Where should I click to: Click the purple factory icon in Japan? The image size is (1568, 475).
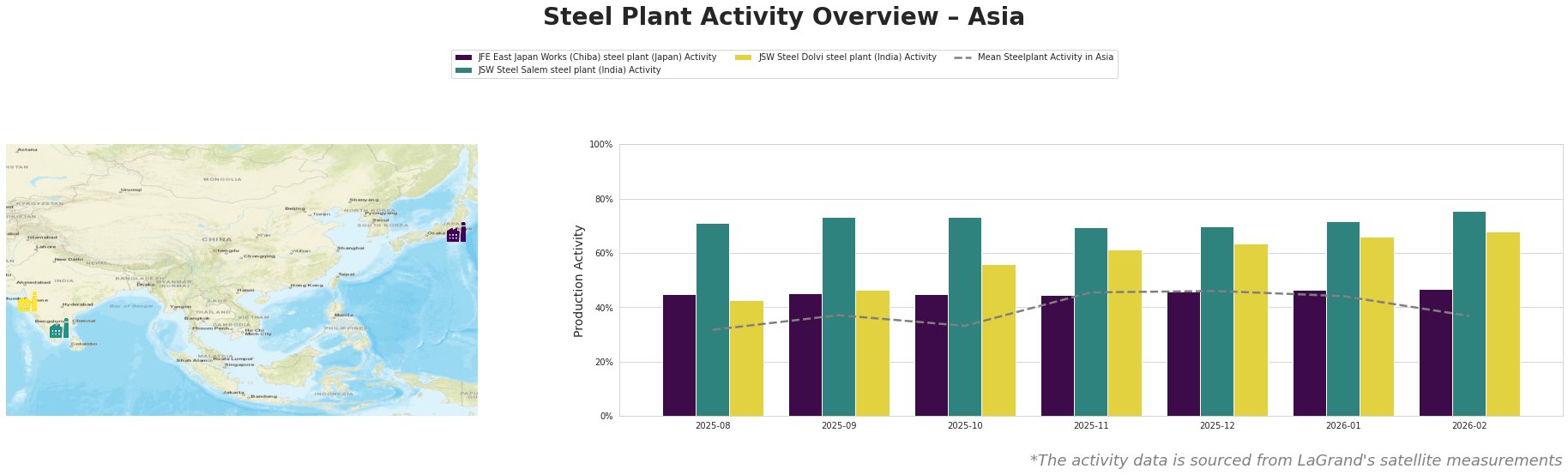pyautogui.click(x=456, y=233)
